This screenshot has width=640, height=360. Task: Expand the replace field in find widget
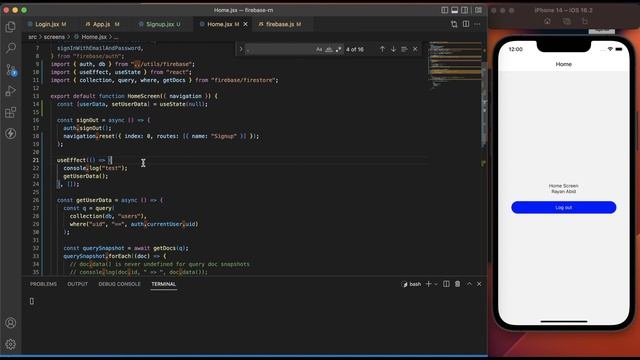[x=241, y=49]
